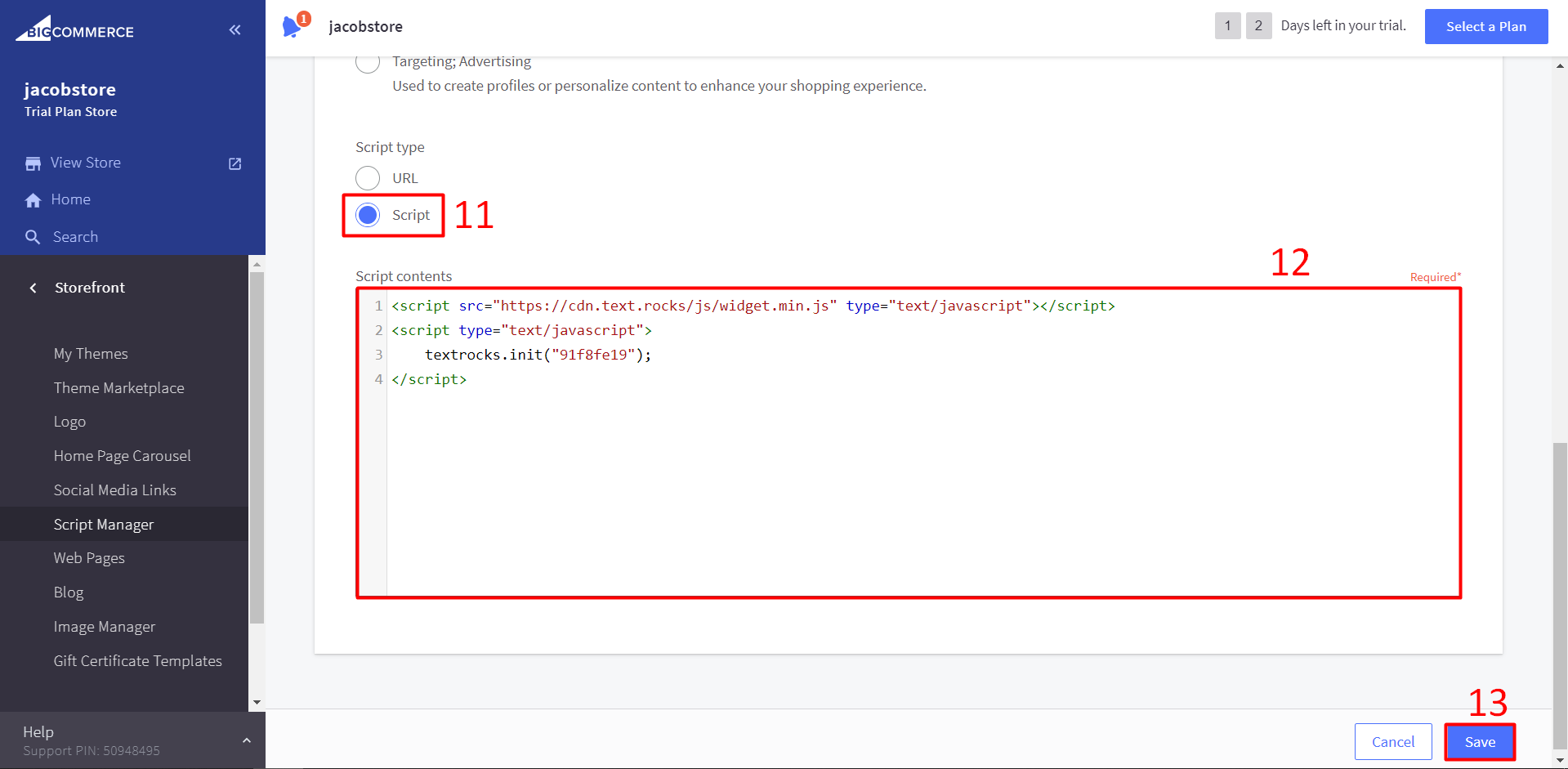Screen dimensions: 1568x769
Task: Click the Search magnifier icon
Action: (33, 237)
